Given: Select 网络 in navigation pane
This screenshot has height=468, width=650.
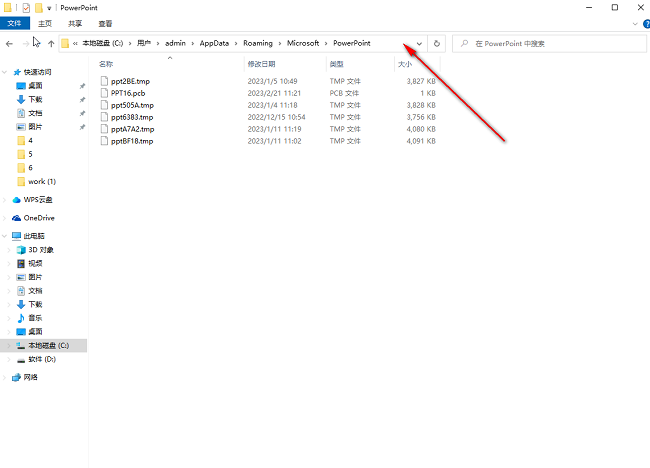Looking at the screenshot, I should point(30,377).
